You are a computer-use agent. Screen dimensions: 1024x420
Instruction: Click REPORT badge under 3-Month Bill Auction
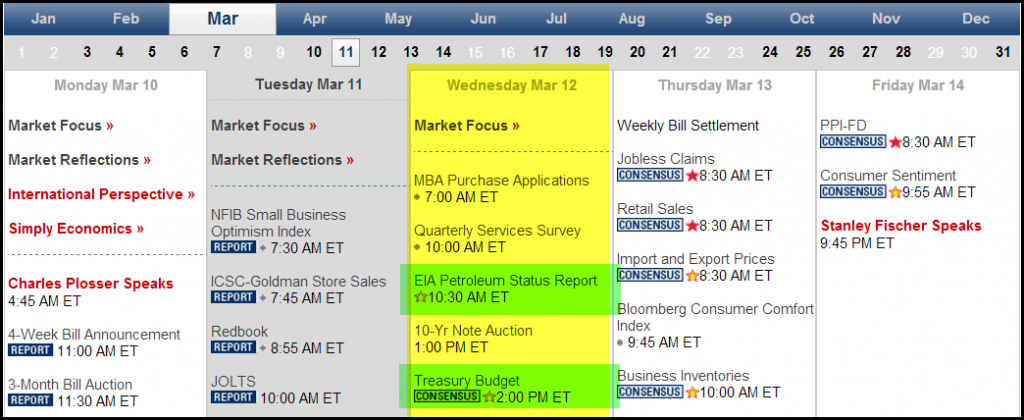pyautogui.click(x=30, y=400)
